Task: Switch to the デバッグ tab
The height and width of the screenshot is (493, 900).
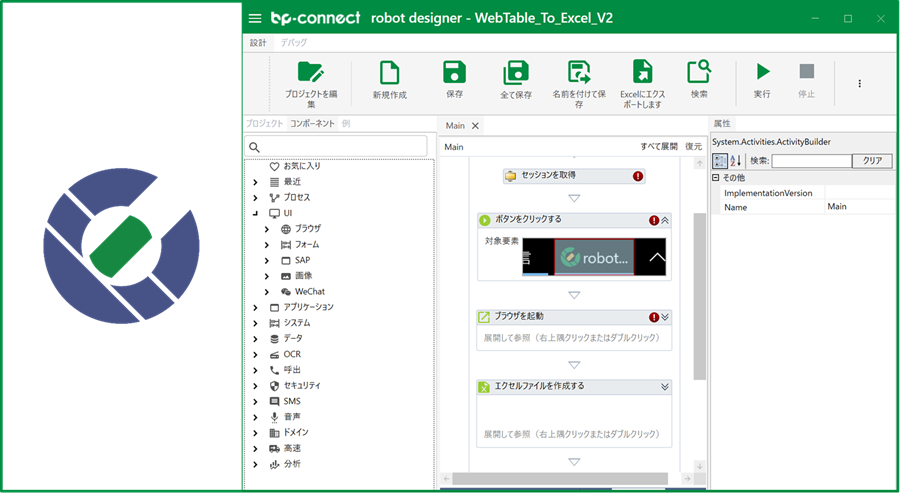Action: coord(293,43)
